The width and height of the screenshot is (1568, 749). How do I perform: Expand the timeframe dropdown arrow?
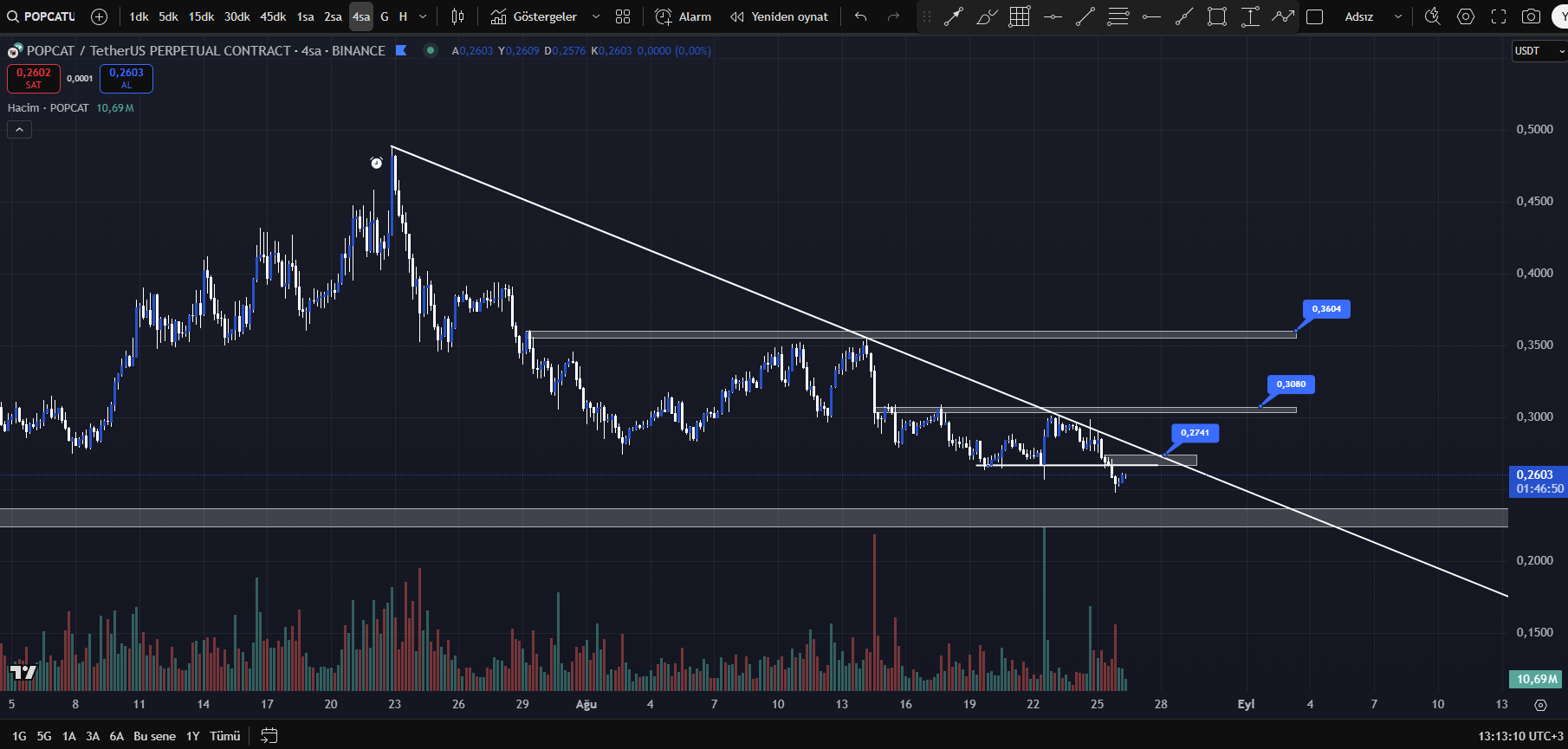423,16
